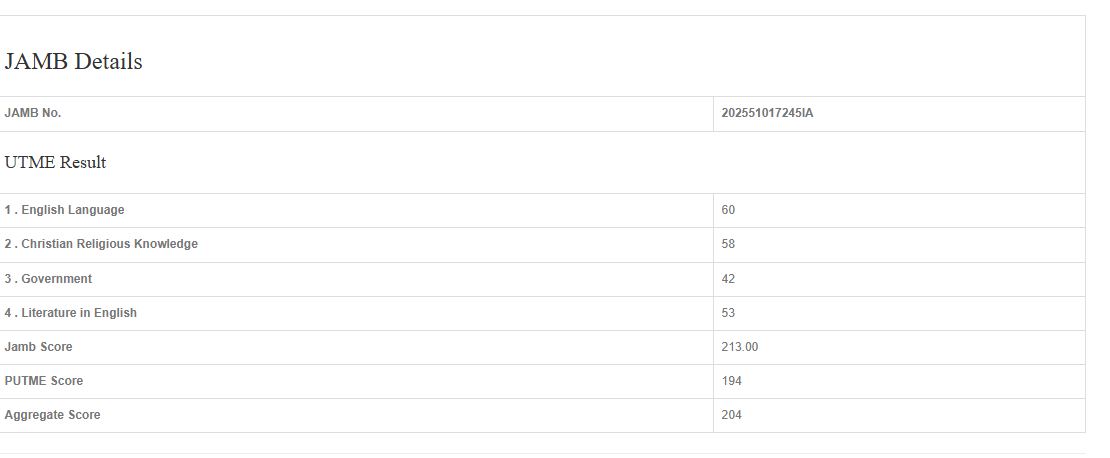Click the Aggregate Score value 204
The height and width of the screenshot is (458, 1110).
point(731,415)
